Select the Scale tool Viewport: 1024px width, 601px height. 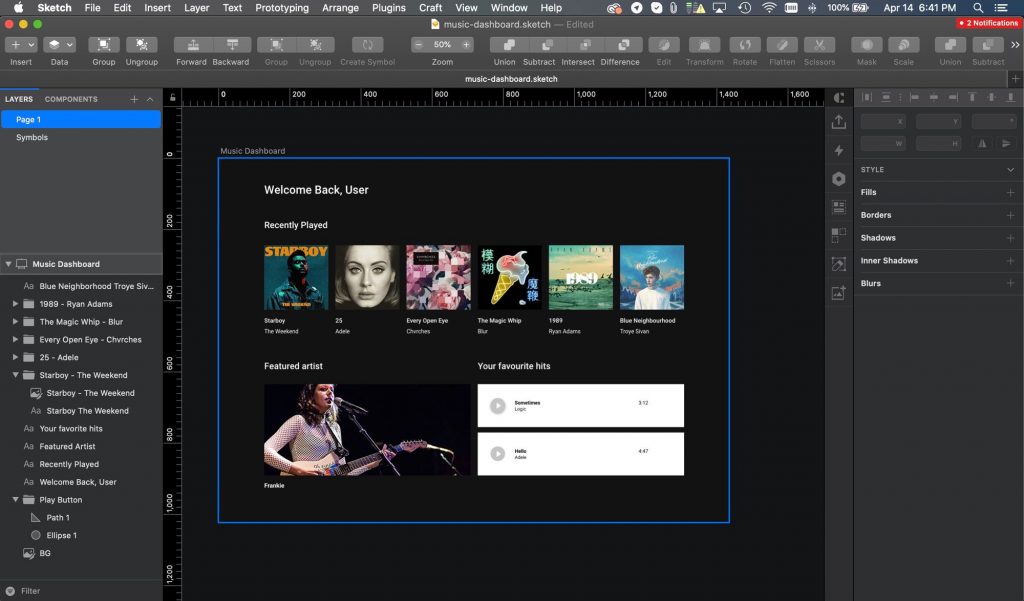[904, 45]
